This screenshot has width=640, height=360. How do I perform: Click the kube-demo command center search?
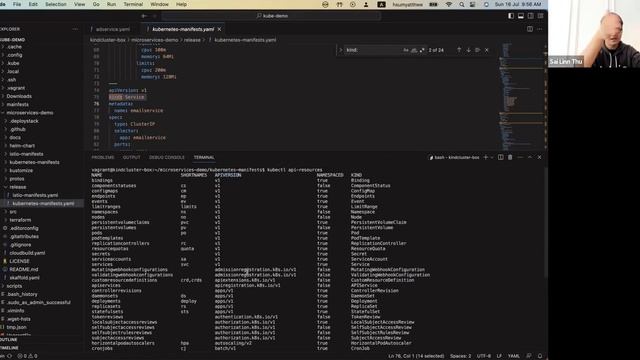click(x=271, y=16)
